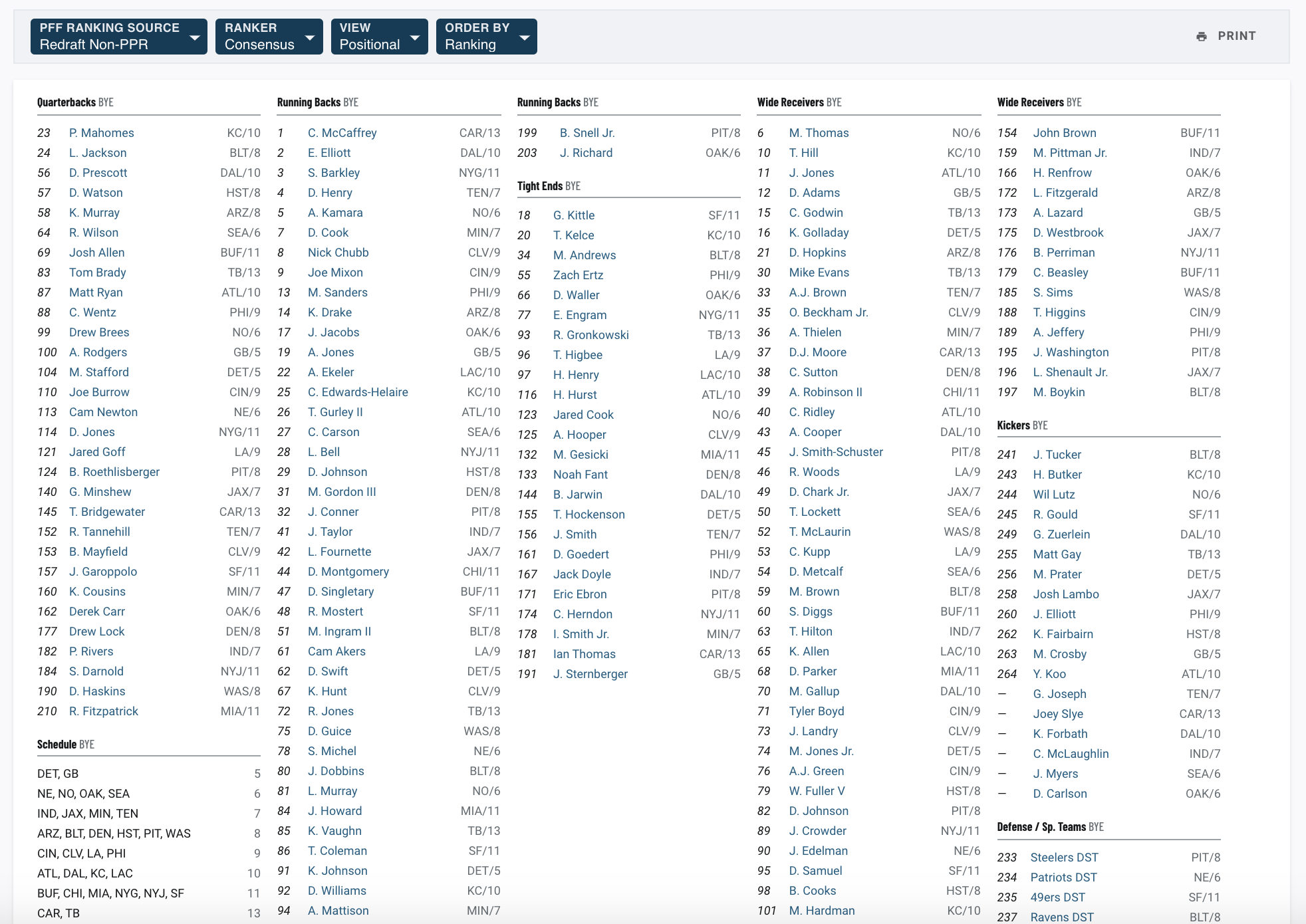Select John Brown wide receiver
The width and height of the screenshot is (1306, 924).
pyautogui.click(x=1065, y=133)
